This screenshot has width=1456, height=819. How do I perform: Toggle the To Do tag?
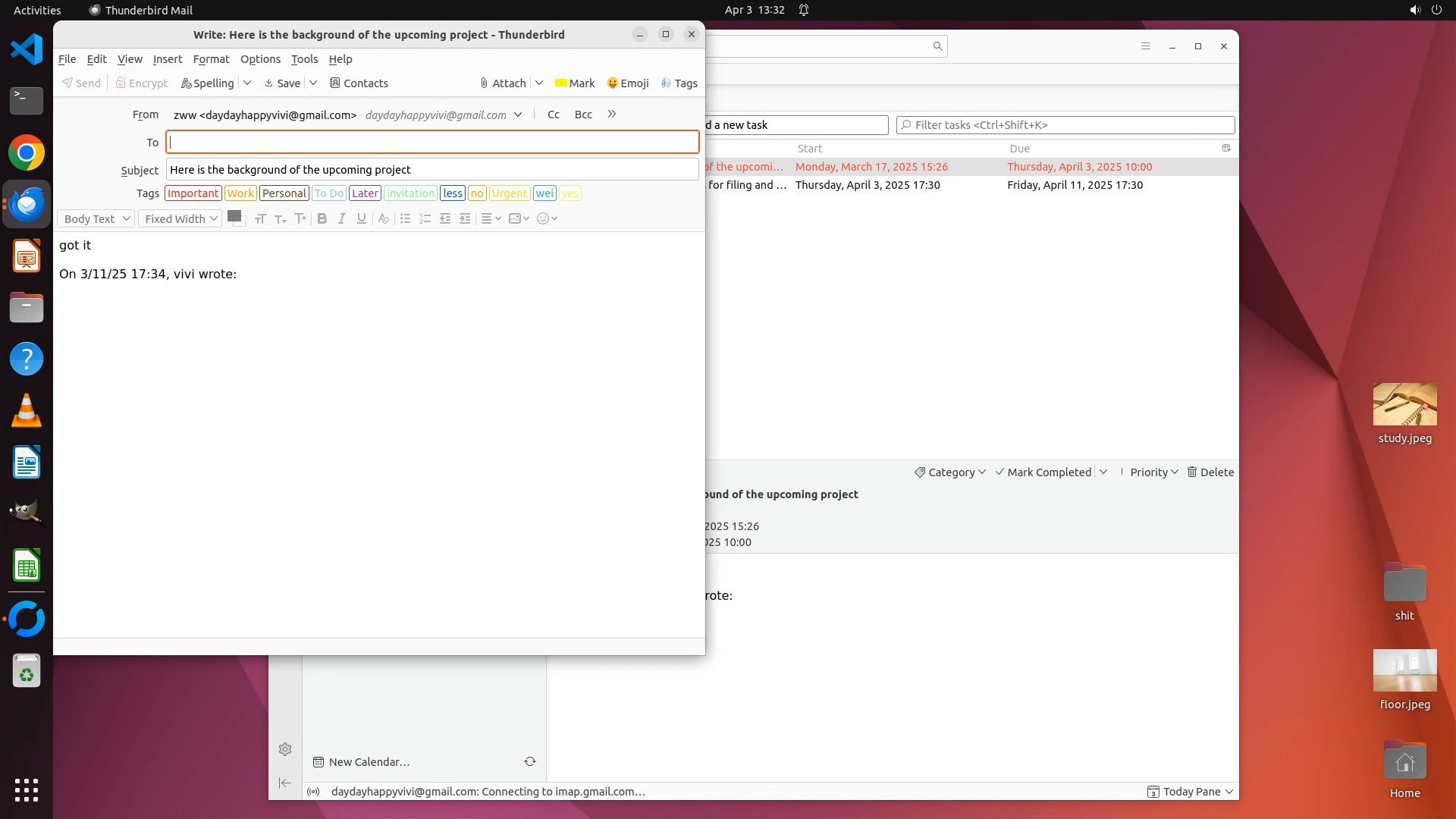[329, 193]
